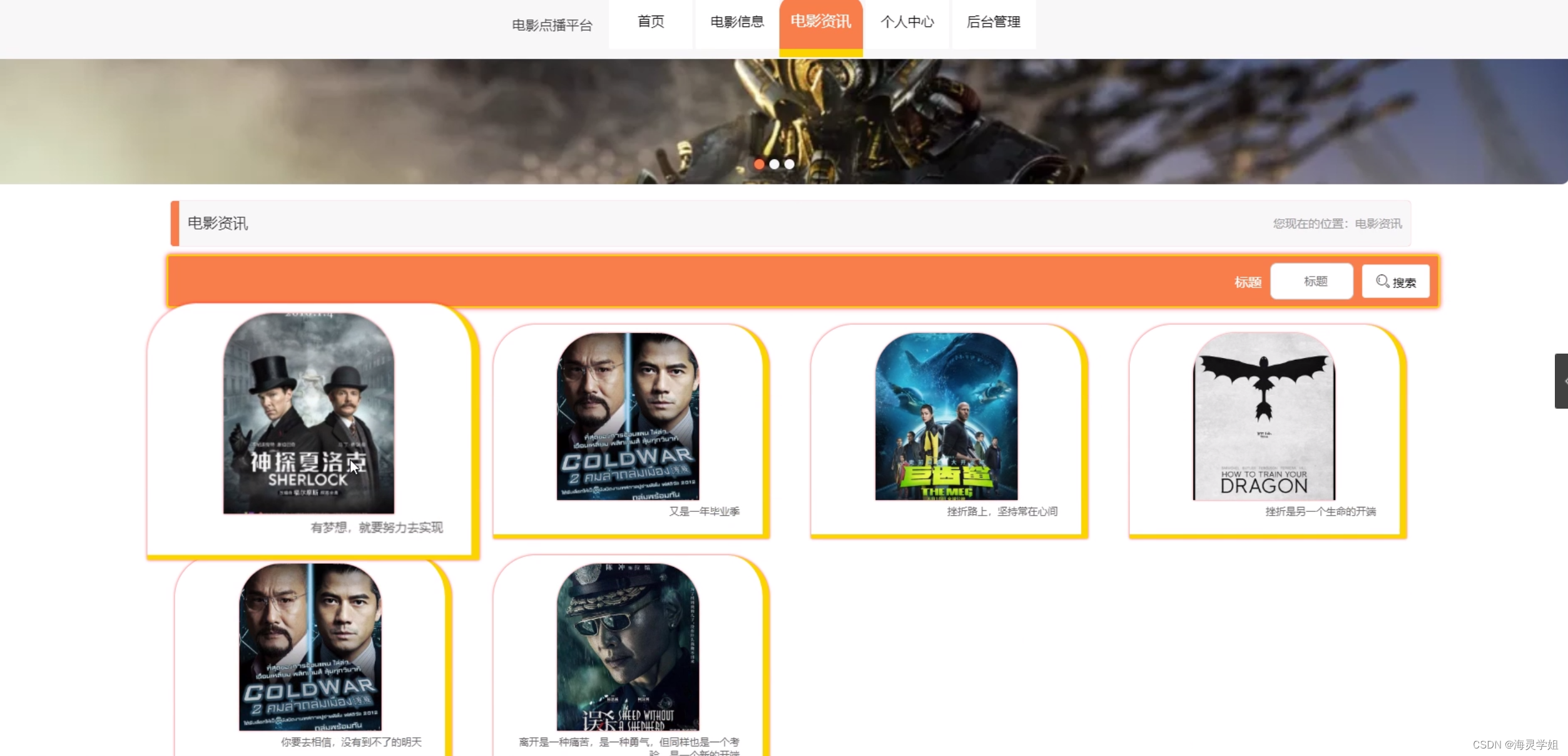Select the first orange carousel dot
The image size is (1568, 756).
(759, 164)
